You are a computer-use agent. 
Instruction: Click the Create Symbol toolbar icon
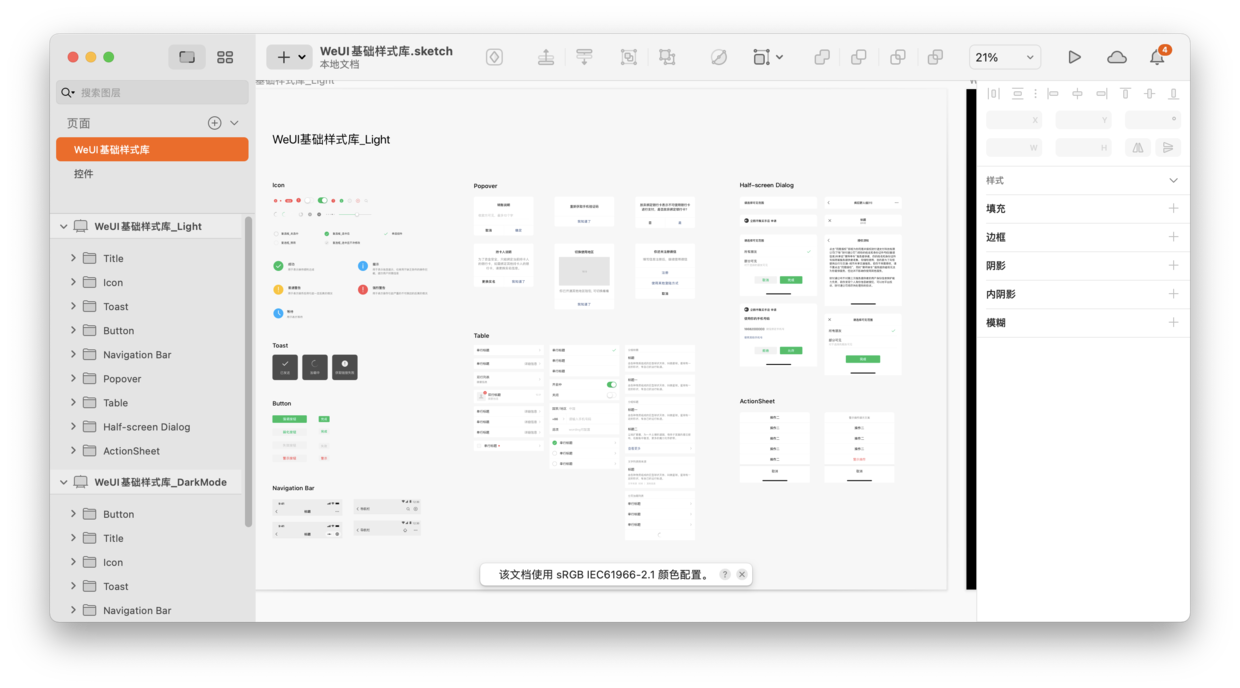(494, 57)
